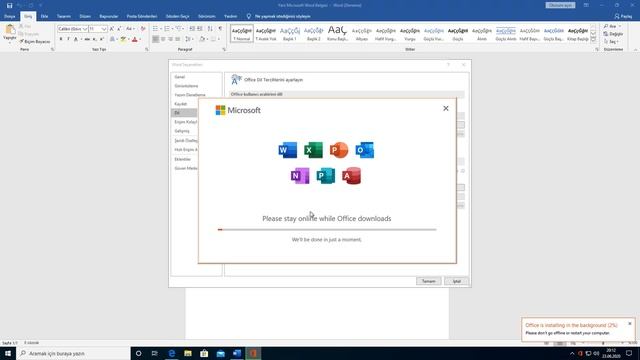Click the PowerPoint icon in Office dialog
640x360 pixels.
pos(339,150)
